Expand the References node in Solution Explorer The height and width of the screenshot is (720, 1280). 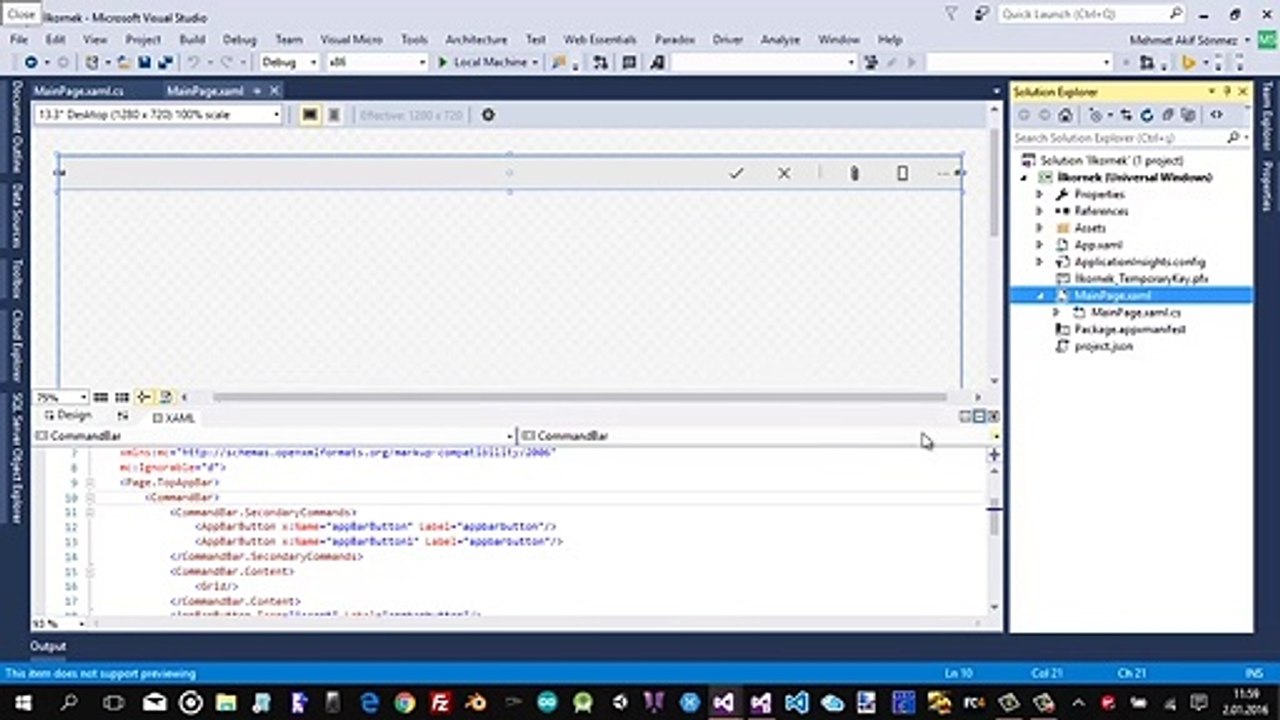point(1039,211)
